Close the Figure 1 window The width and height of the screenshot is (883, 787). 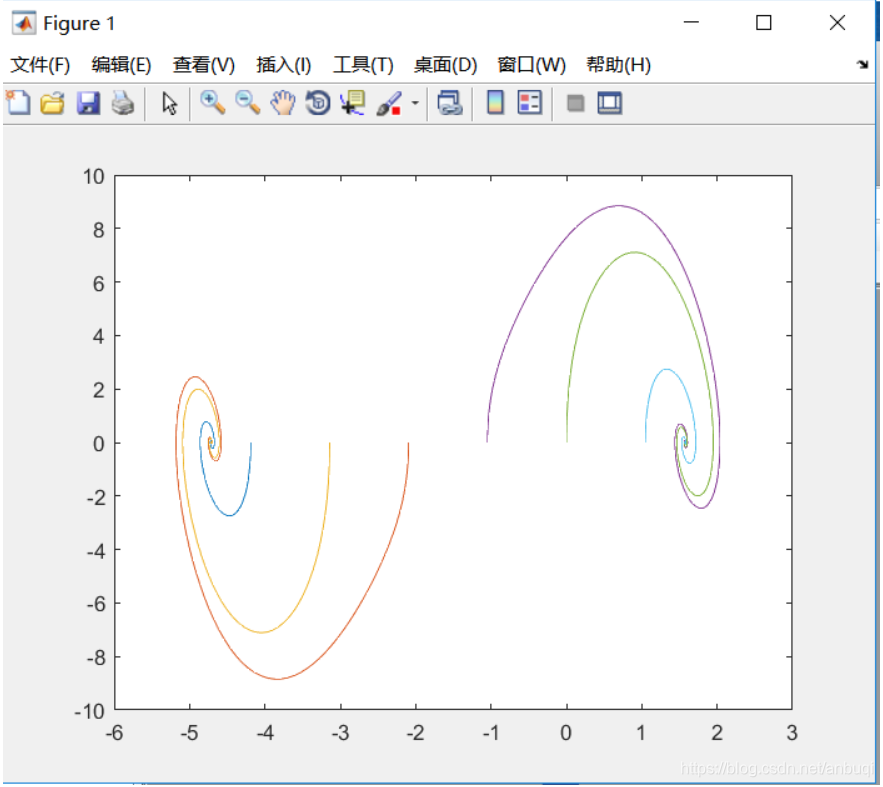point(837,23)
